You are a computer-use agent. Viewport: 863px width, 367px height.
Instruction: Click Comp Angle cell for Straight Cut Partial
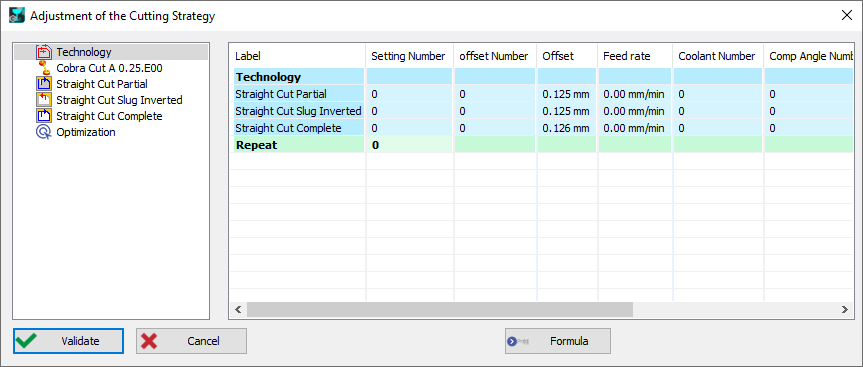coord(809,94)
